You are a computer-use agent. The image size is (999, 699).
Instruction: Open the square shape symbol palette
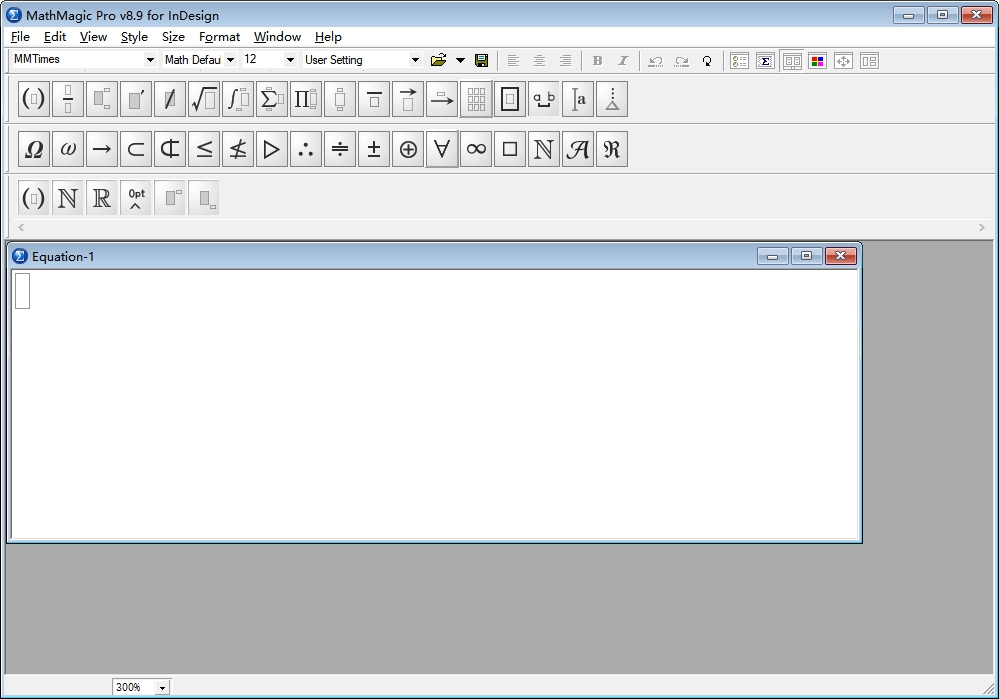click(x=510, y=149)
